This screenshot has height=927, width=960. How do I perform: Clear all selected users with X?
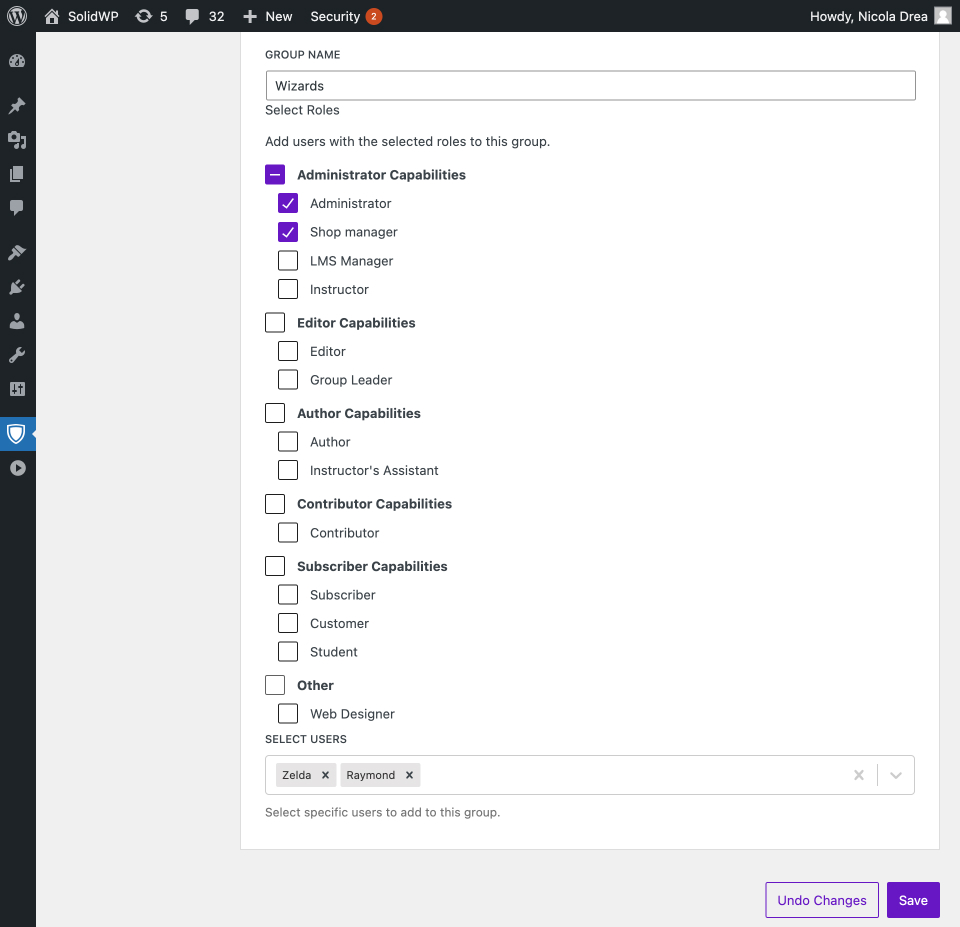pos(858,775)
